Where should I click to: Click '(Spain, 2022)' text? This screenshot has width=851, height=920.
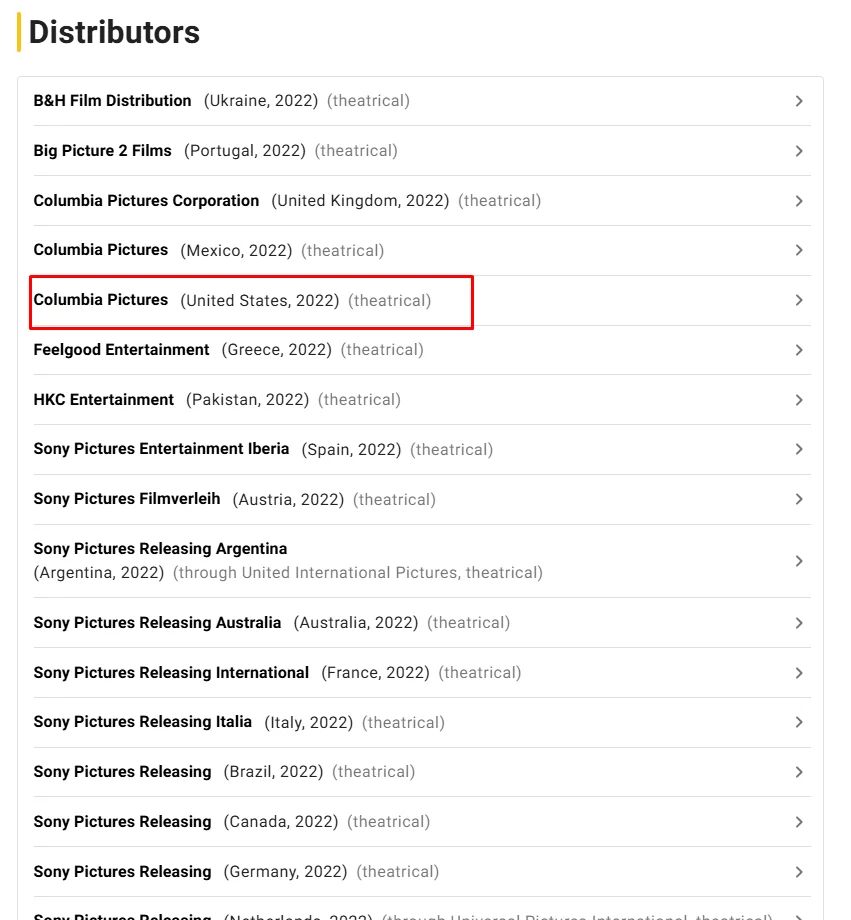pyautogui.click(x=351, y=449)
